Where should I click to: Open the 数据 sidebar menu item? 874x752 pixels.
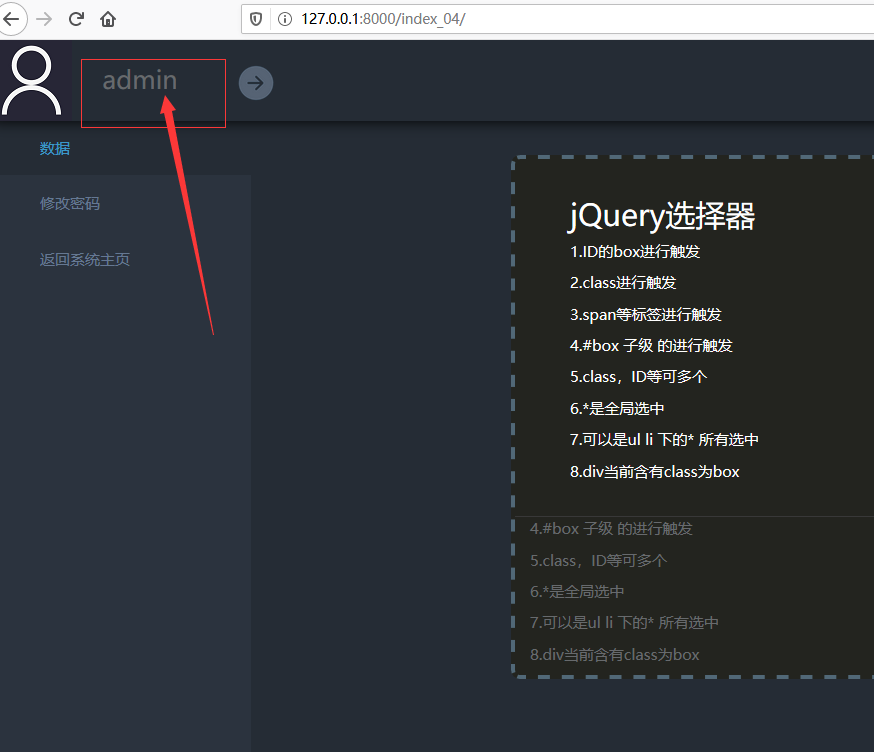click(x=55, y=148)
